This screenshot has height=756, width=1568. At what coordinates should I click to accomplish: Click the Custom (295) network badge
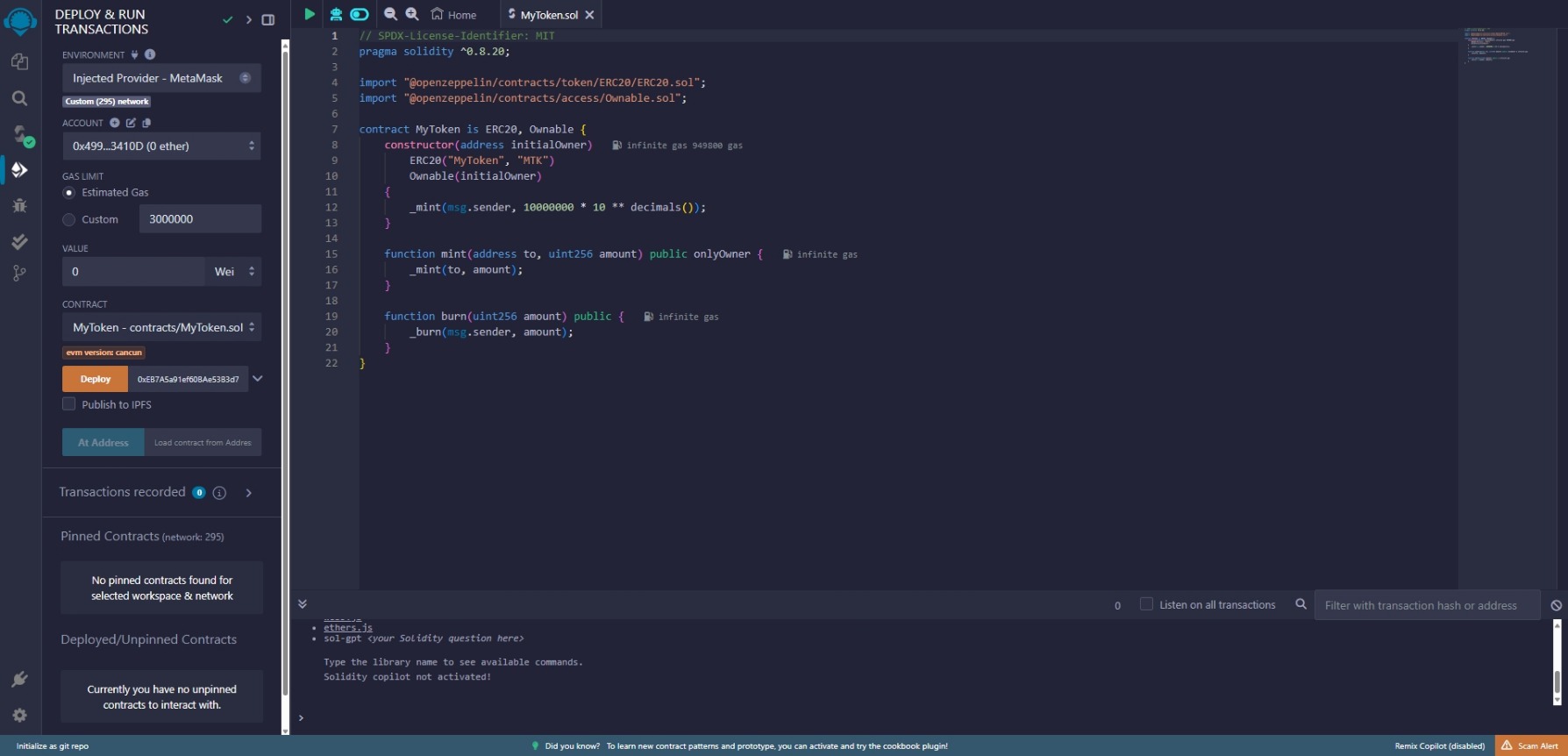[107, 102]
